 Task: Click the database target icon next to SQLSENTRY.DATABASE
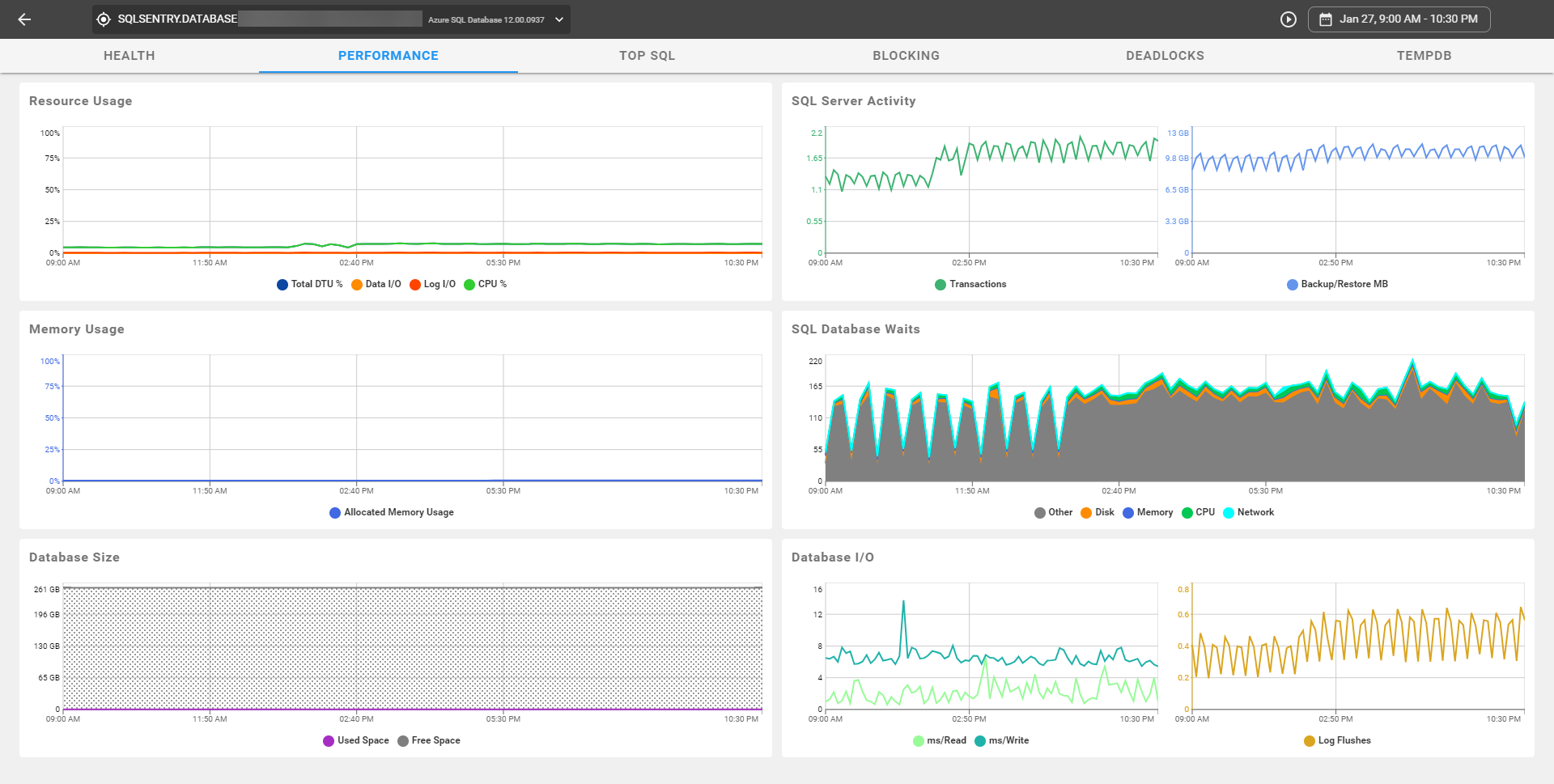103,19
